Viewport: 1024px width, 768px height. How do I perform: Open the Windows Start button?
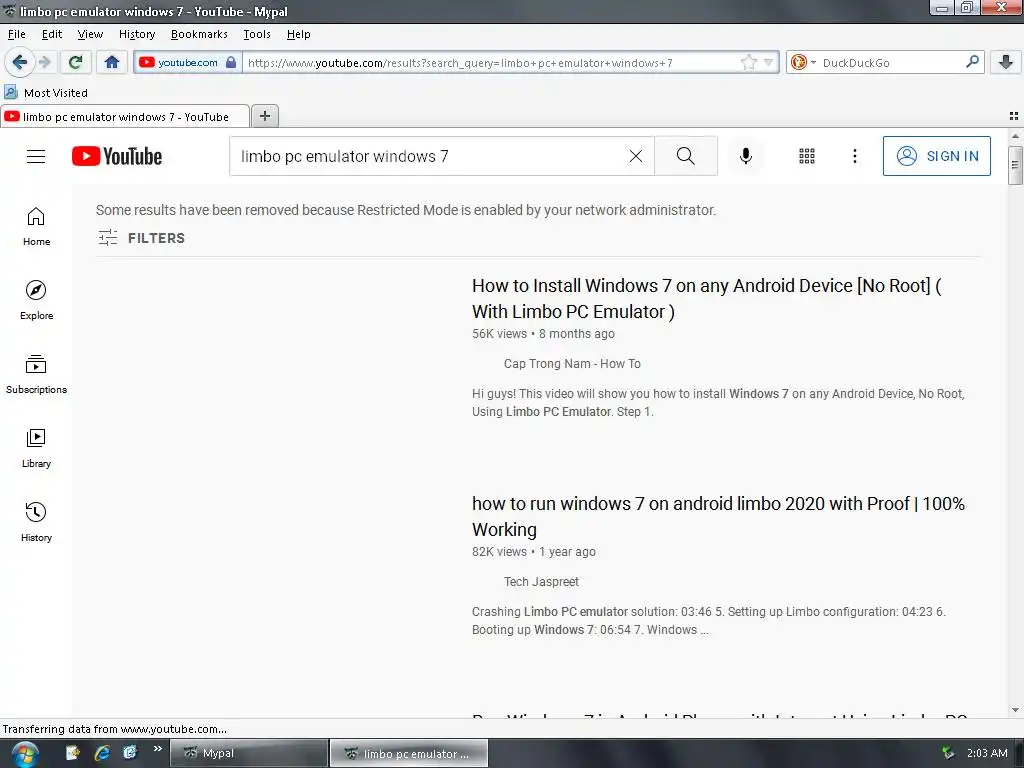(x=25, y=754)
